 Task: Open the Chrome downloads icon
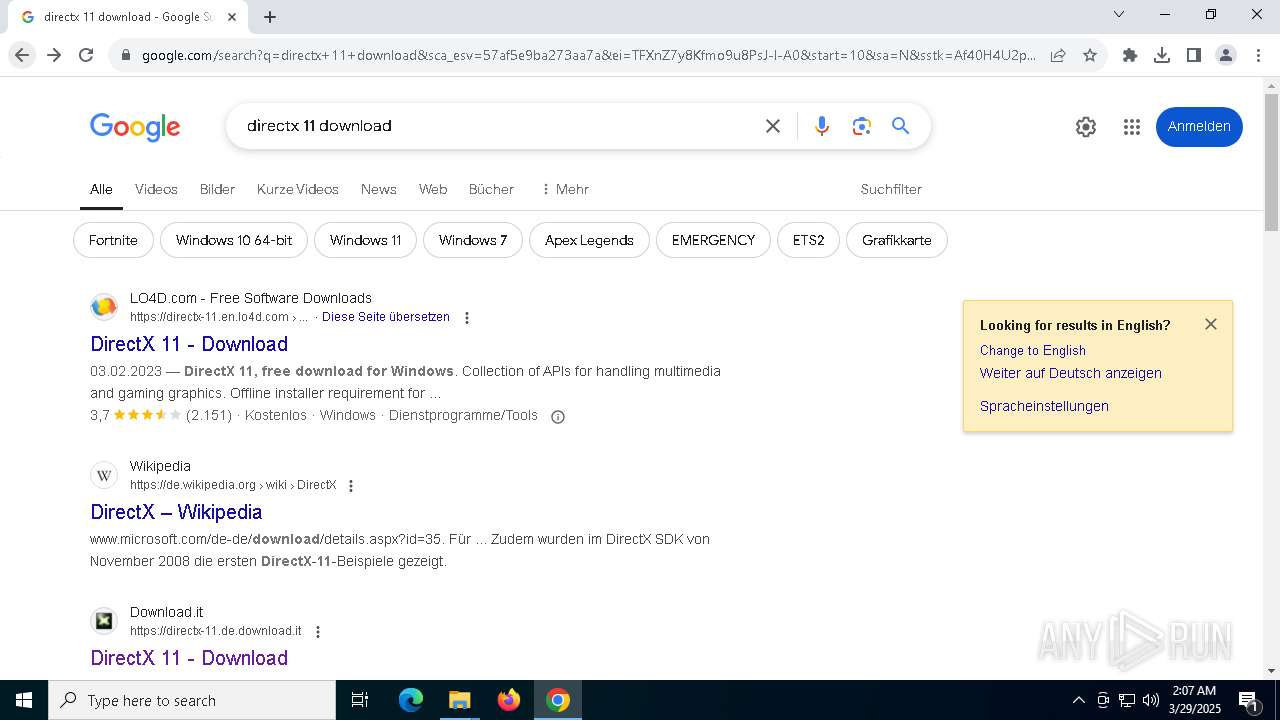[1162, 55]
